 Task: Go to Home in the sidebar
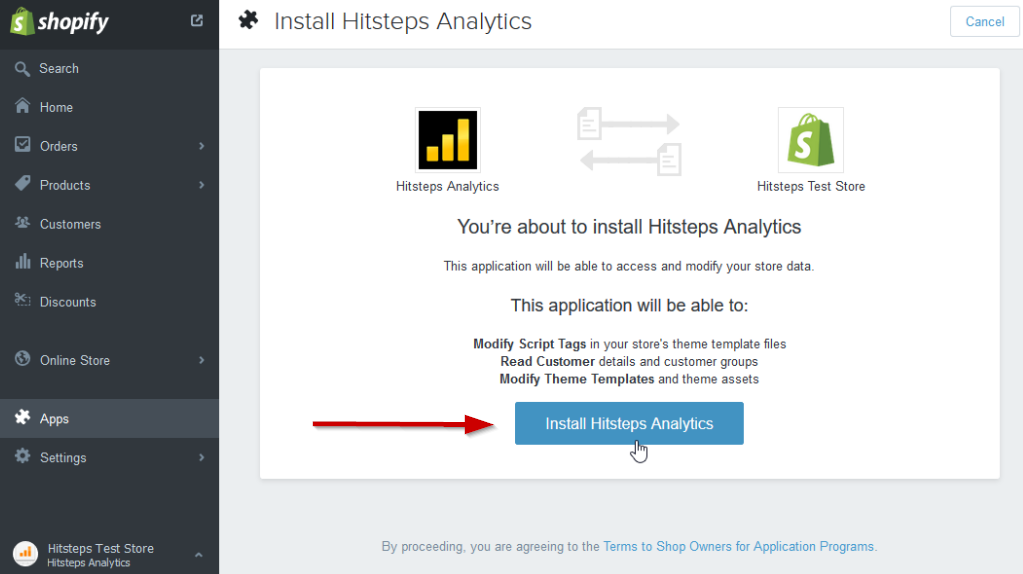pyautogui.click(x=110, y=107)
